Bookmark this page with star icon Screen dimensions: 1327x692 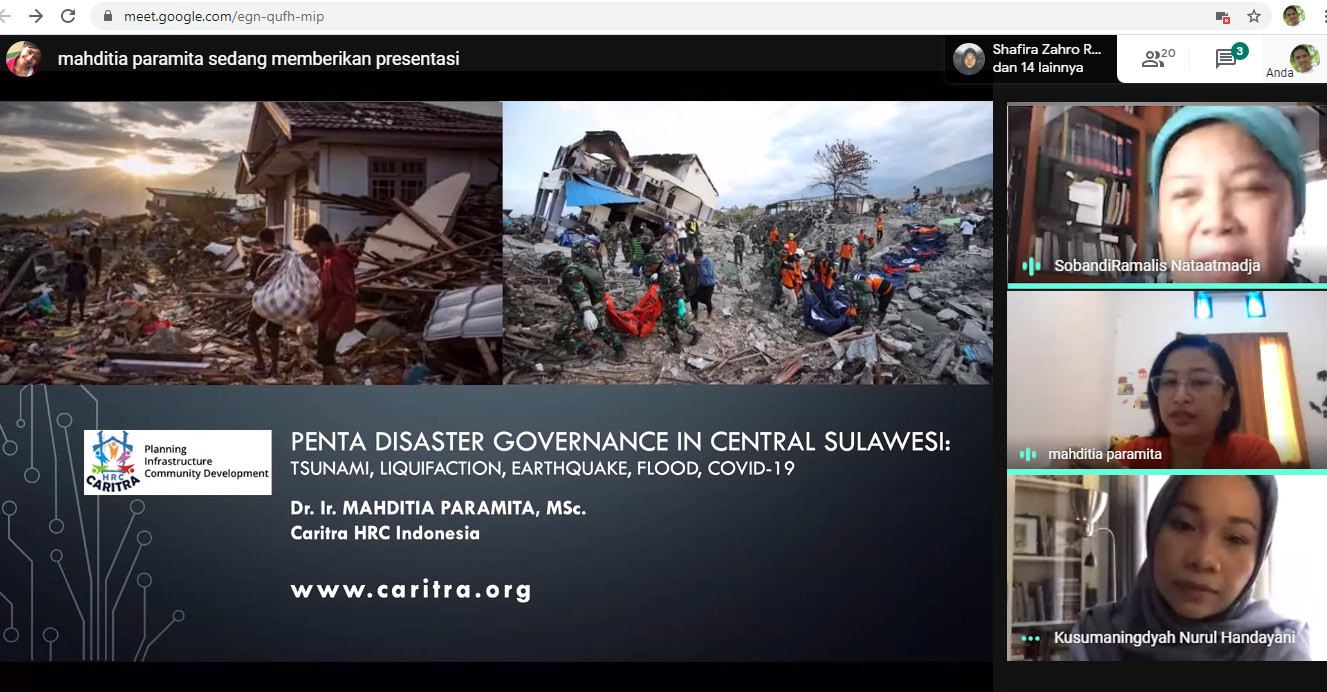pyautogui.click(x=1253, y=16)
